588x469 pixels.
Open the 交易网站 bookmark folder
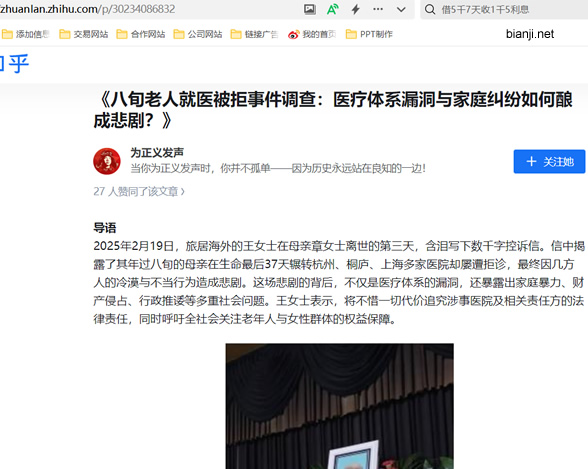(84, 34)
